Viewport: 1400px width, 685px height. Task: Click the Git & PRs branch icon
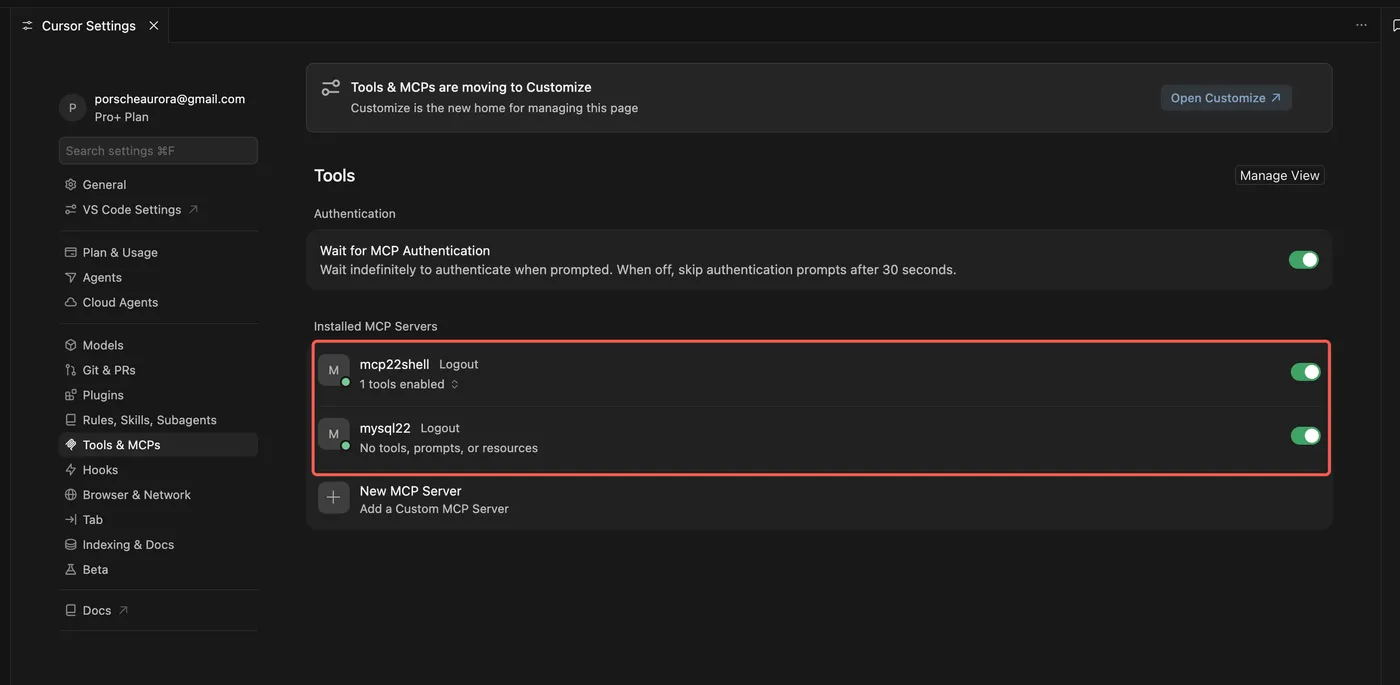point(70,370)
